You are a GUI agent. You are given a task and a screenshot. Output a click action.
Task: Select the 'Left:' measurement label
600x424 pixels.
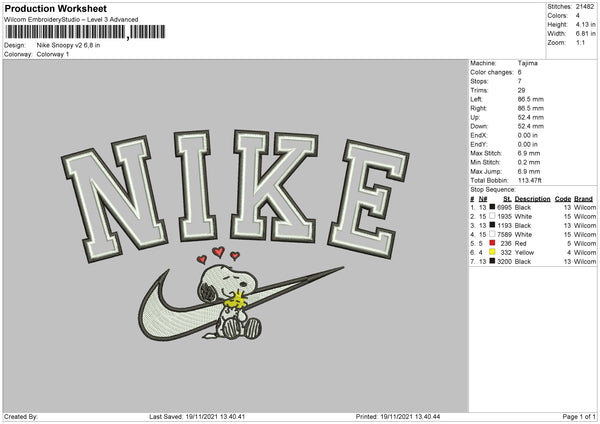[476, 99]
